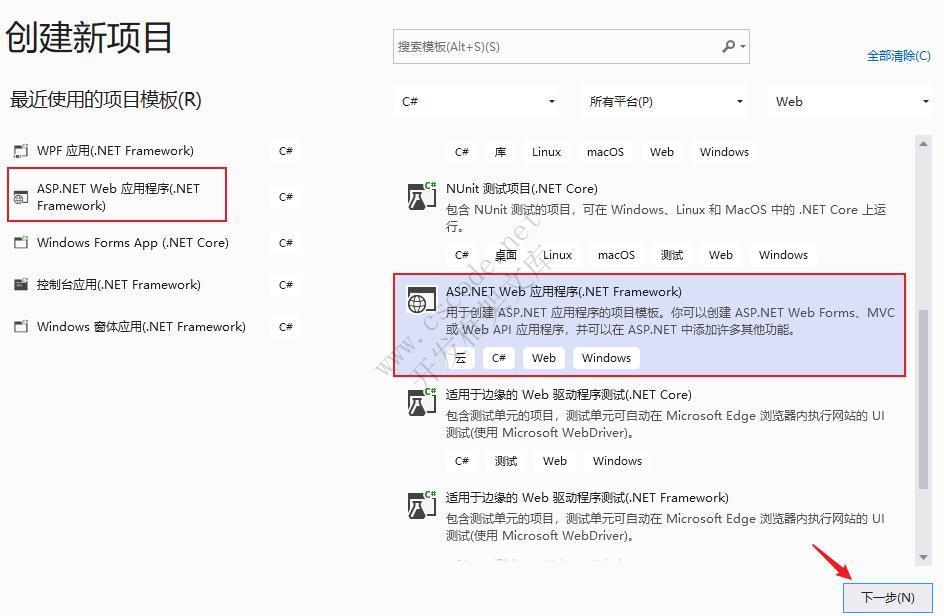Select the Windows Forms App (.NET Core) icon
The width and height of the screenshot is (944, 616).
(19, 242)
